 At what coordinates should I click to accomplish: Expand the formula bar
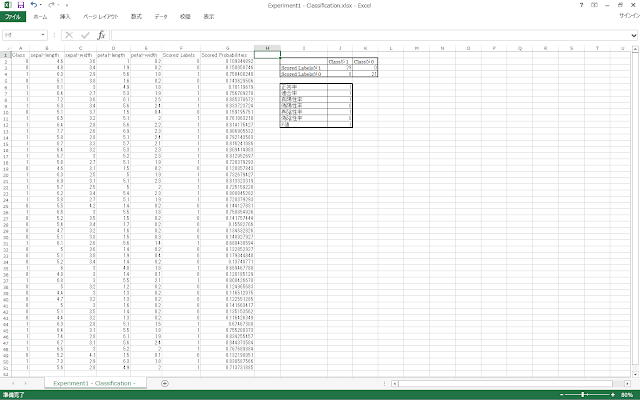[x=634, y=34]
